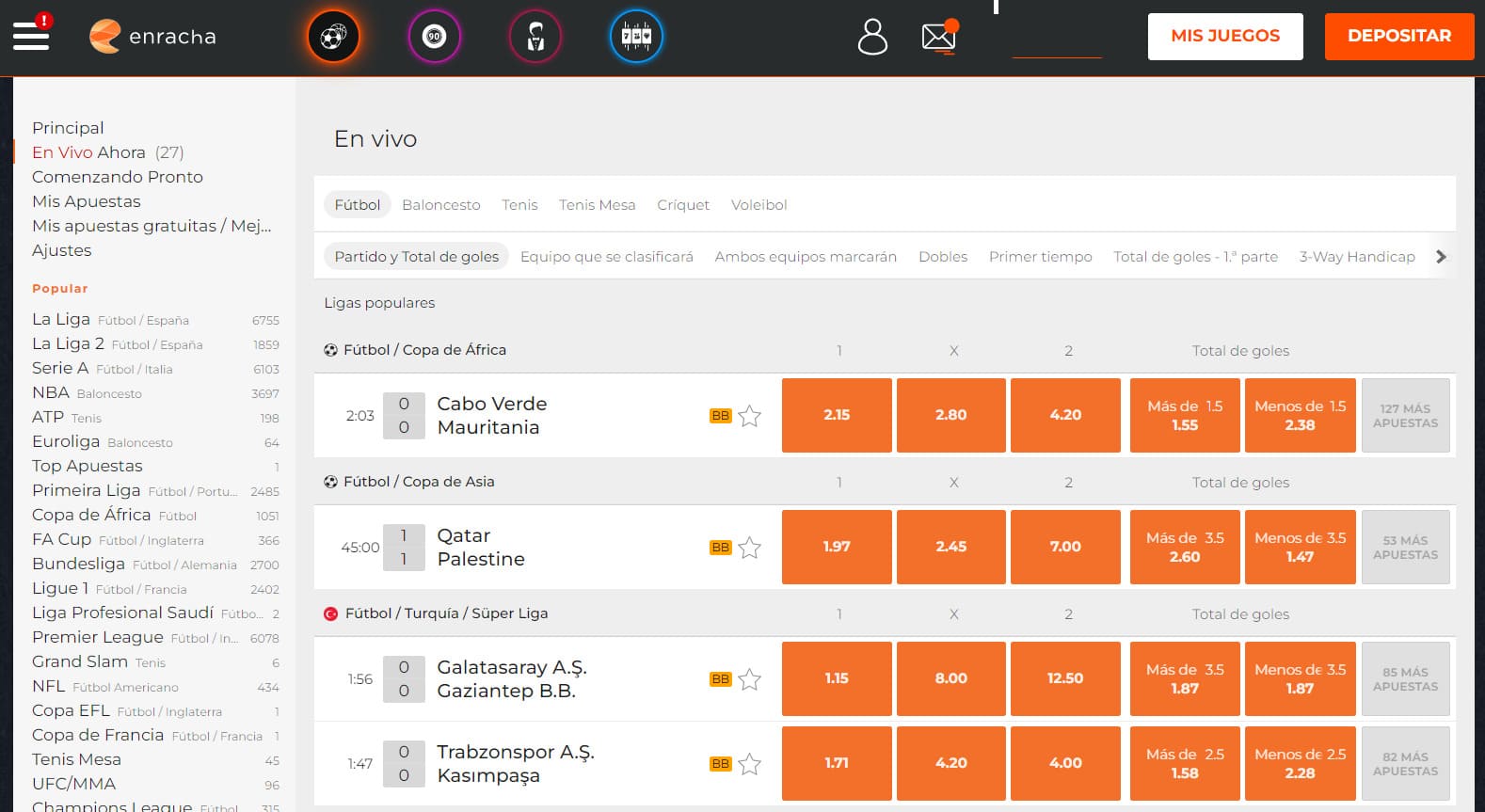The height and width of the screenshot is (812, 1485).
Task: Bet on Palestine win at 7.00
Action: coord(1065,547)
